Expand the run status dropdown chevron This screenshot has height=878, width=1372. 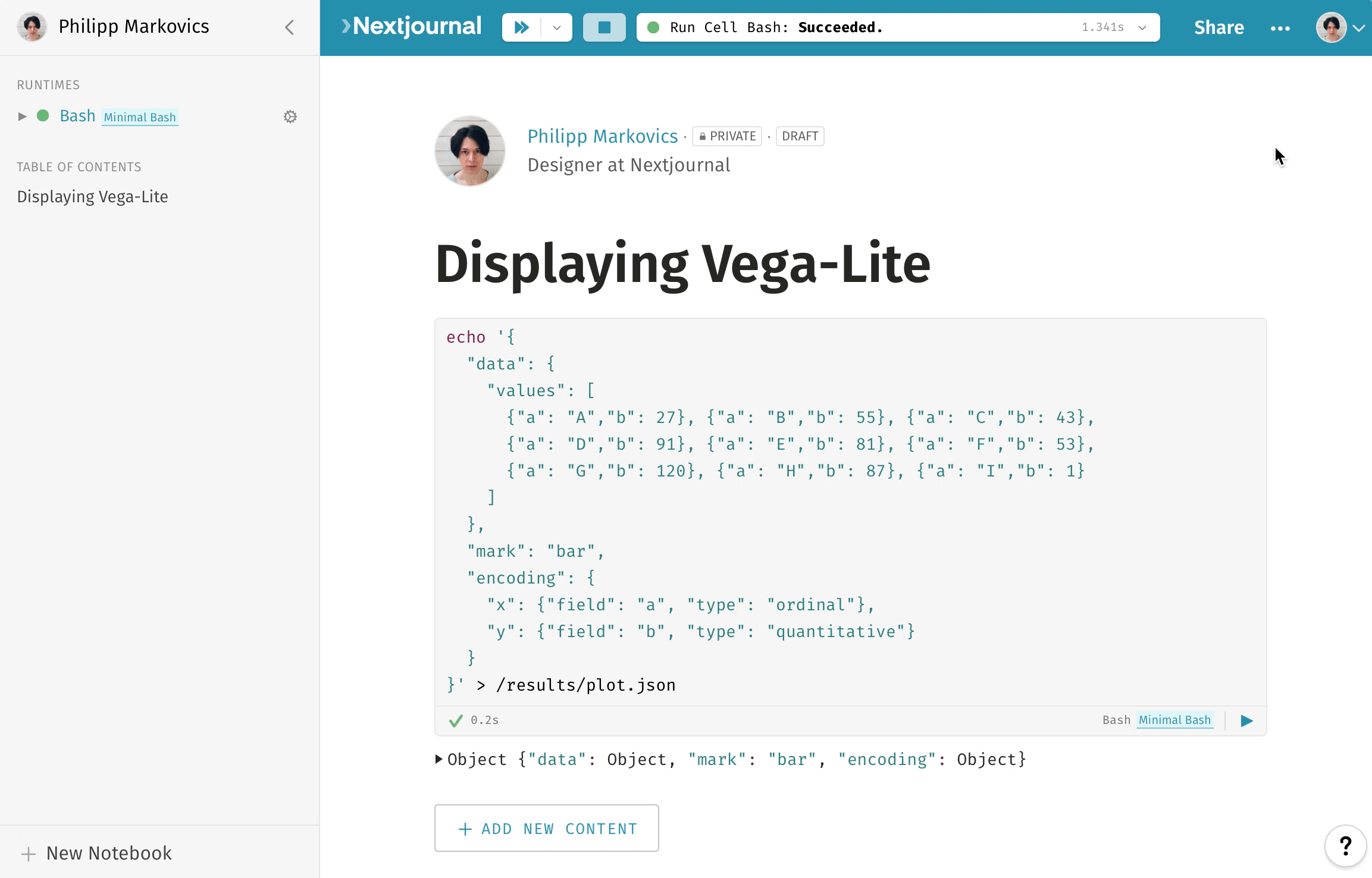point(1142,27)
